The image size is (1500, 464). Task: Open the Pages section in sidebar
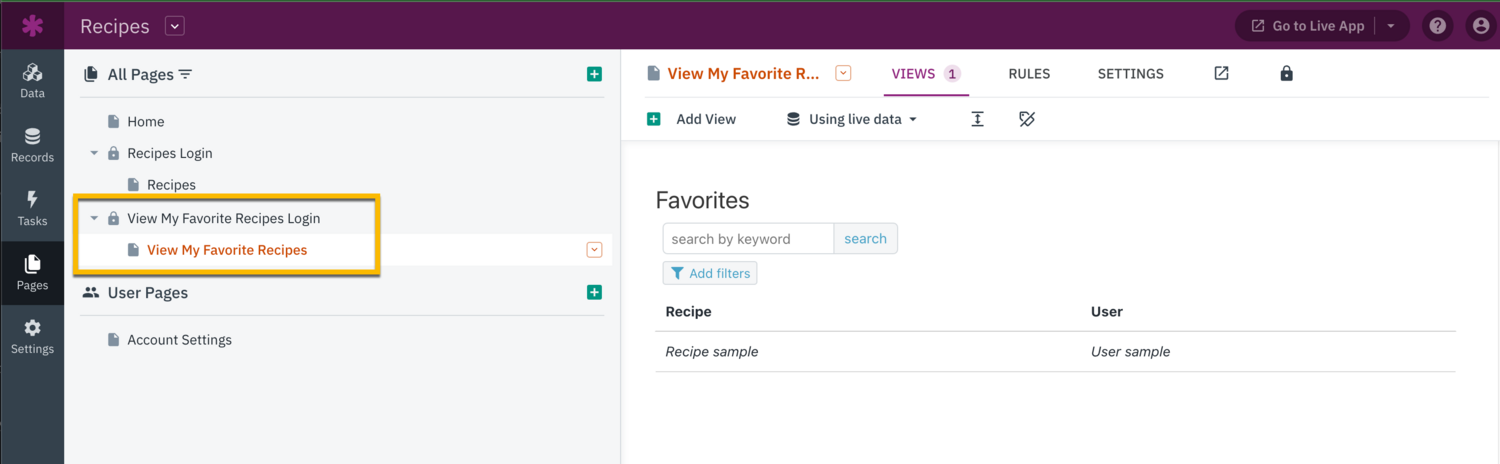tap(32, 273)
